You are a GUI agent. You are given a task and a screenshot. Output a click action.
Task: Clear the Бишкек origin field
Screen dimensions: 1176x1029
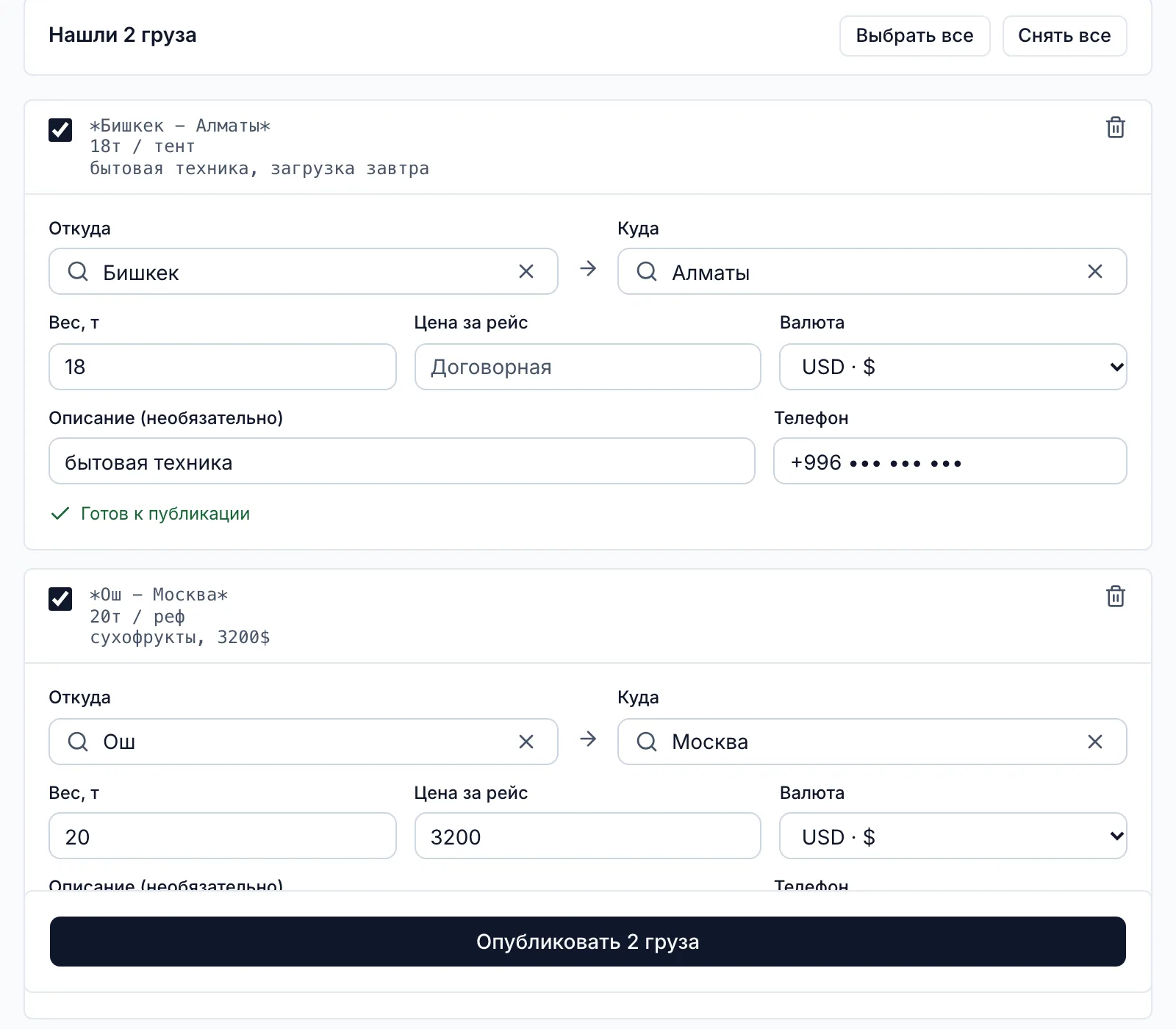[x=526, y=271]
